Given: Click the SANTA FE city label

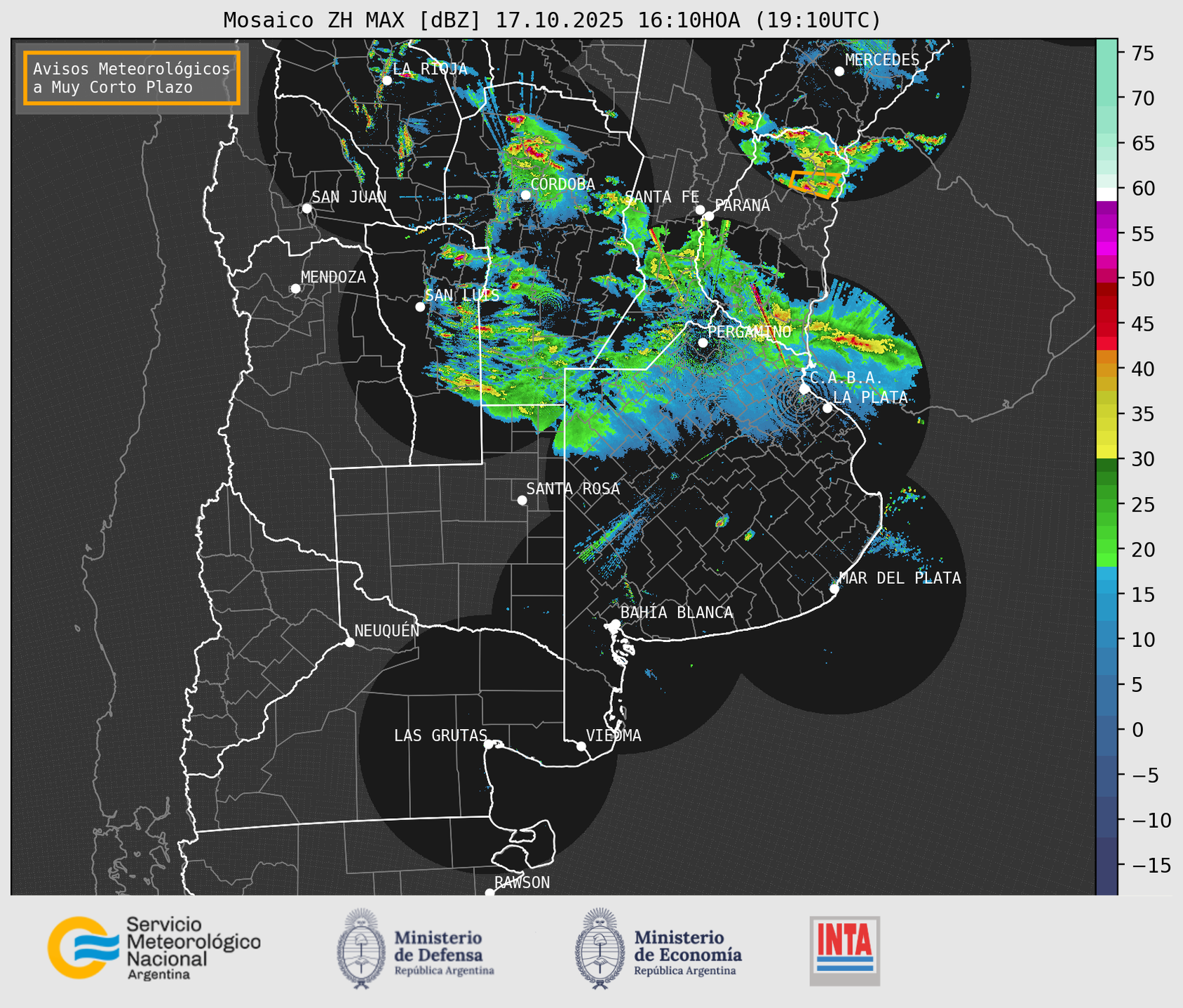Looking at the screenshot, I should coord(662,197).
